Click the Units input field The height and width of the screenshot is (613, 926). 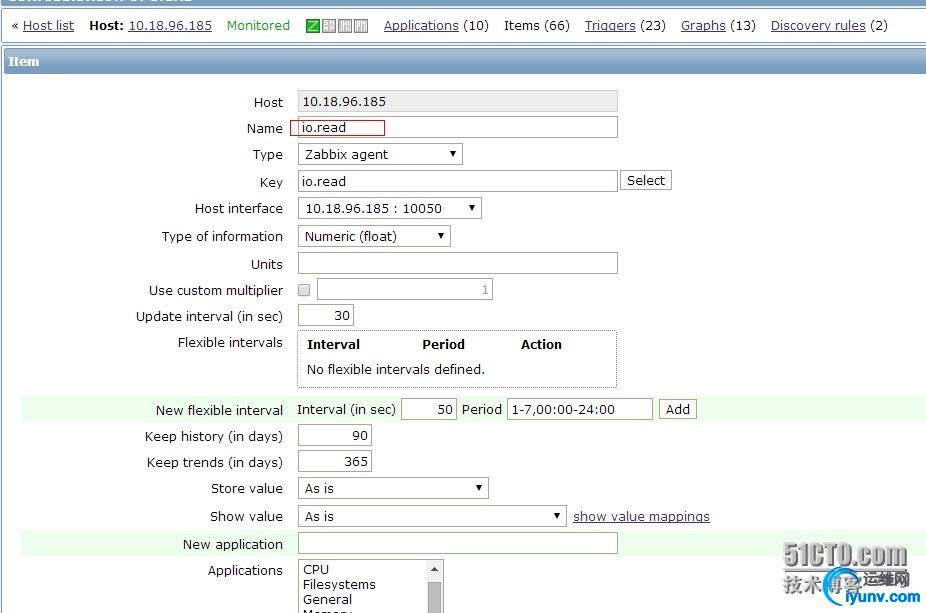pyautogui.click(x=458, y=263)
